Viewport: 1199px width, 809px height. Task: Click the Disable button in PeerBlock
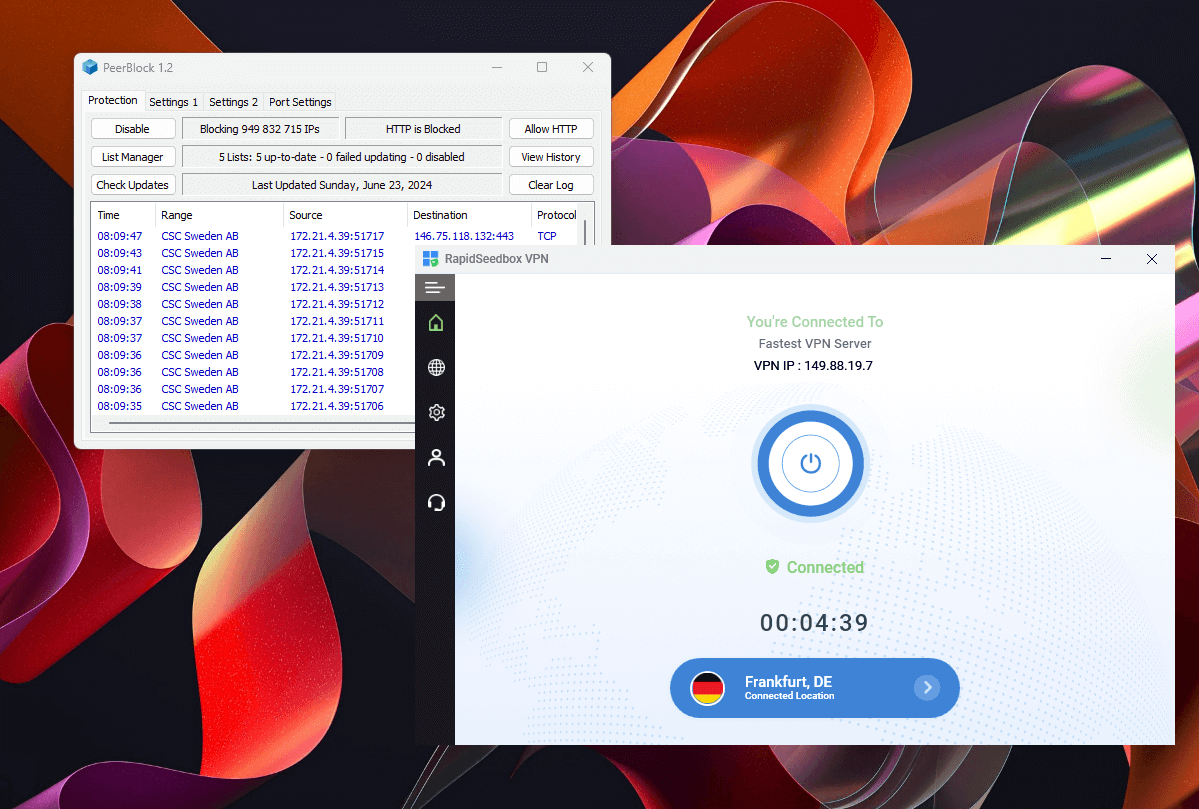coord(133,128)
